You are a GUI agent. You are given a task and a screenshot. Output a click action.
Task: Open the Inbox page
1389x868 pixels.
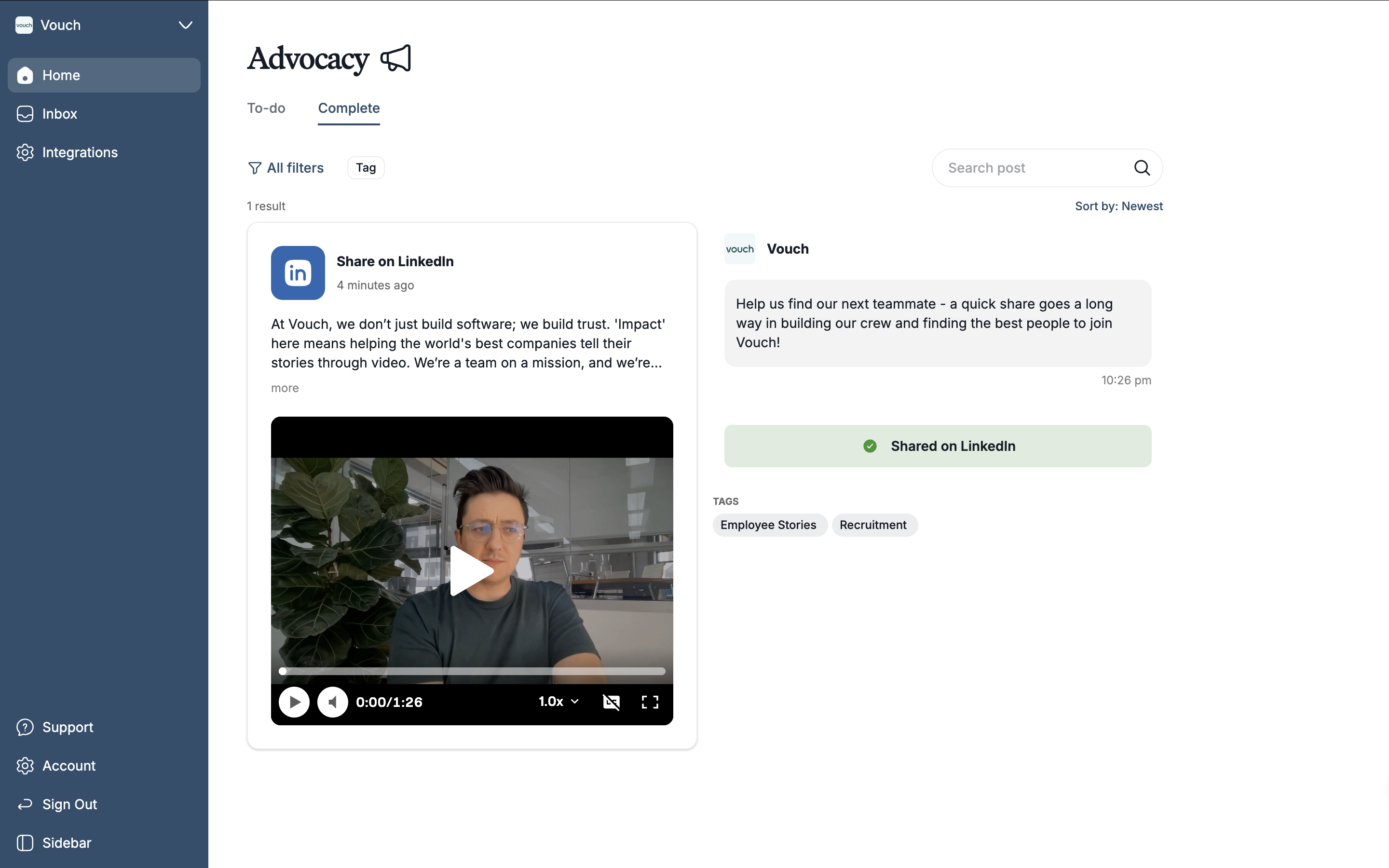point(59,114)
